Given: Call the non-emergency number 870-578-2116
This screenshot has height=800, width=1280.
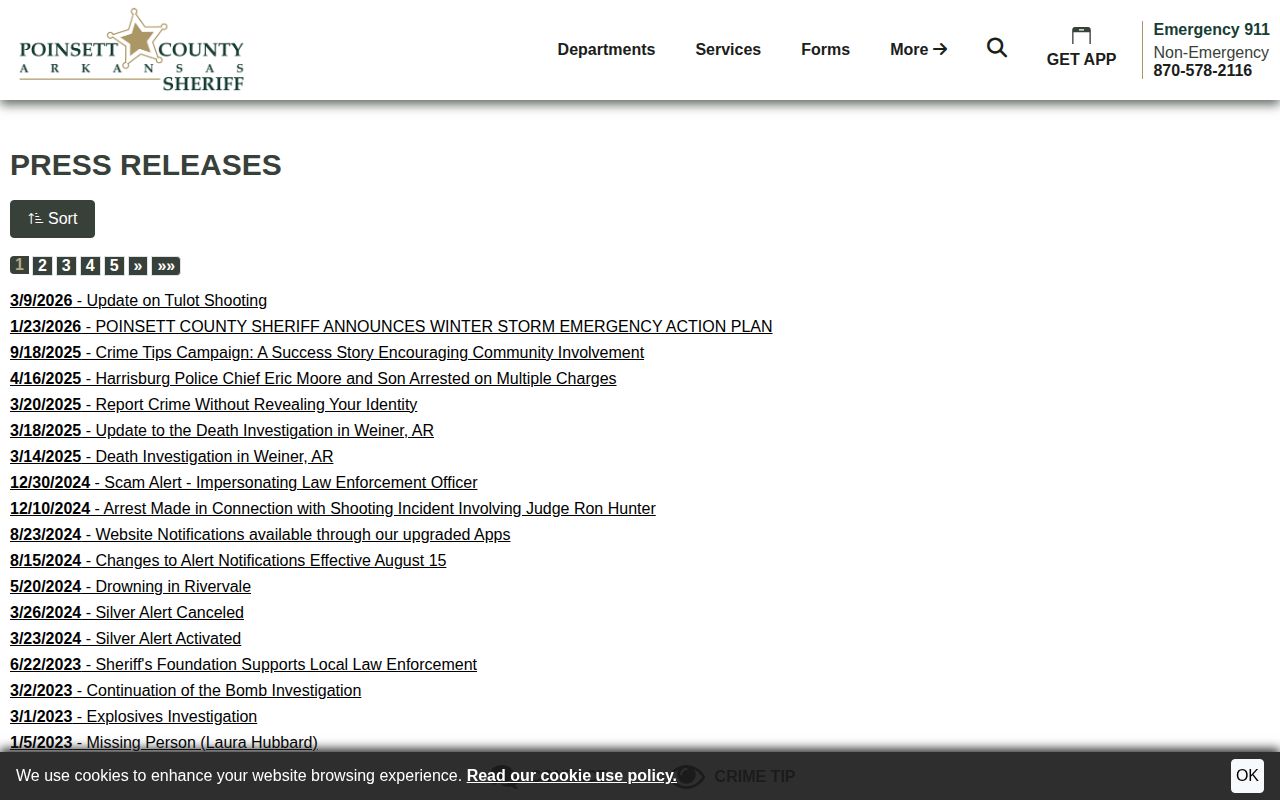Looking at the screenshot, I should click(x=1202, y=70).
